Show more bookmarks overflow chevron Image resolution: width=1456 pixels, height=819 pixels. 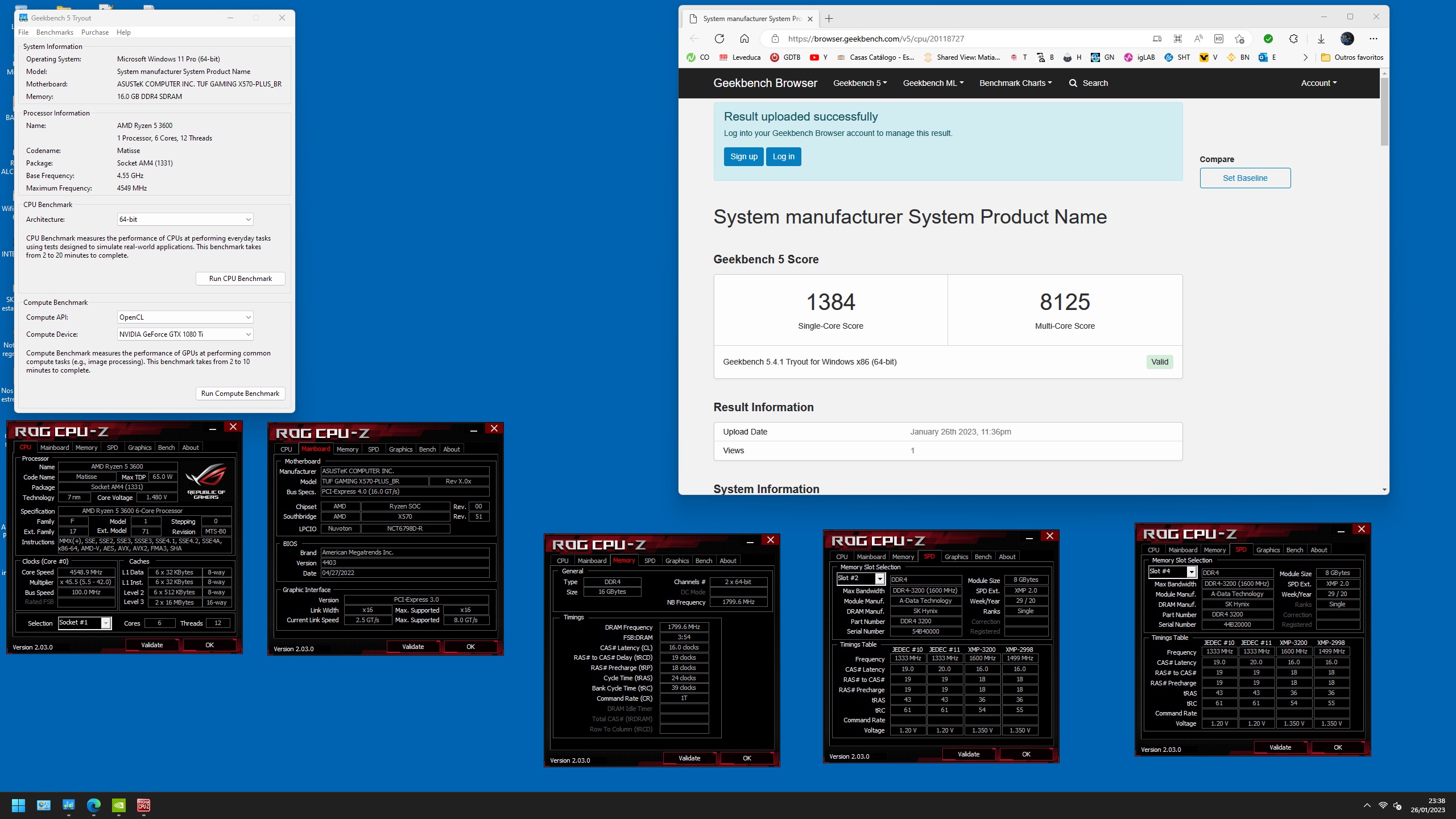pos(1305,57)
